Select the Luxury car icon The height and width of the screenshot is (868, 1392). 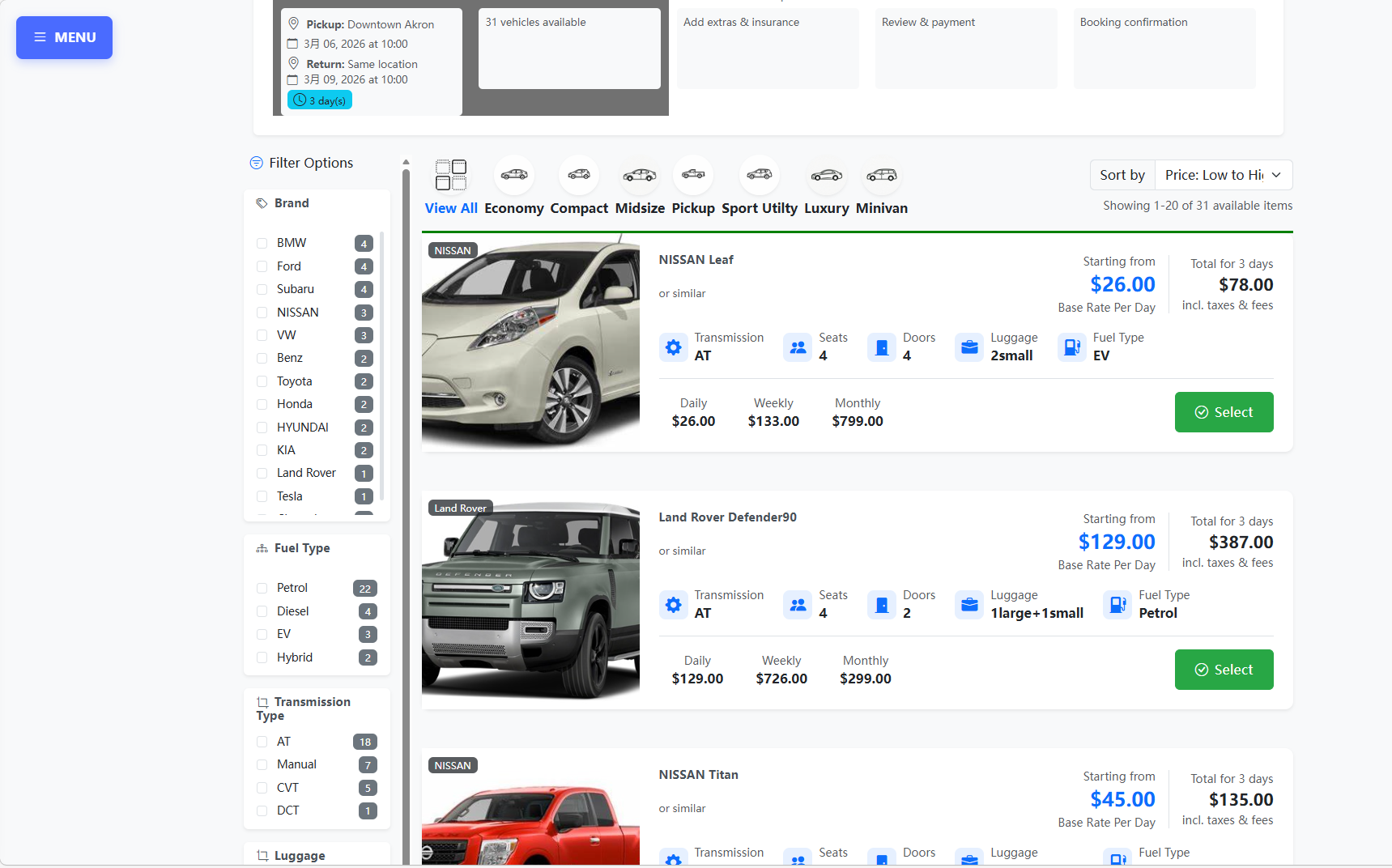pyautogui.click(x=826, y=175)
